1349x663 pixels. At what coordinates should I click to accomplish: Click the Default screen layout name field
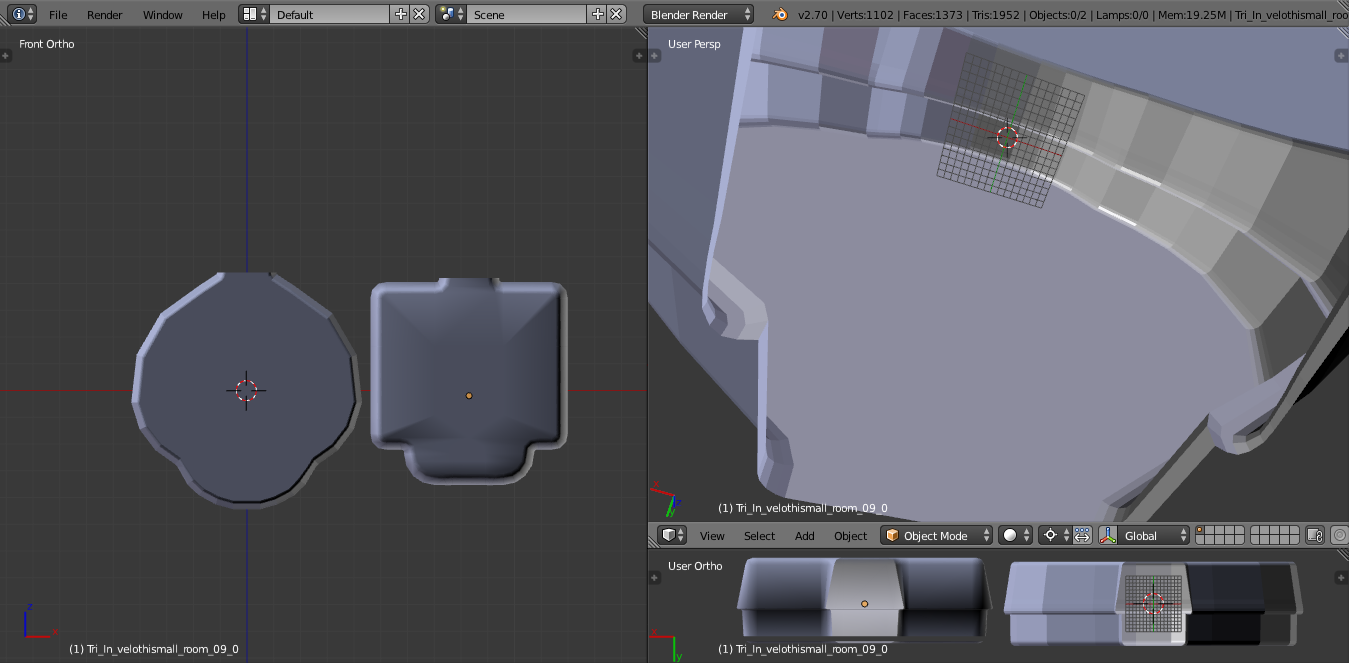330,15
